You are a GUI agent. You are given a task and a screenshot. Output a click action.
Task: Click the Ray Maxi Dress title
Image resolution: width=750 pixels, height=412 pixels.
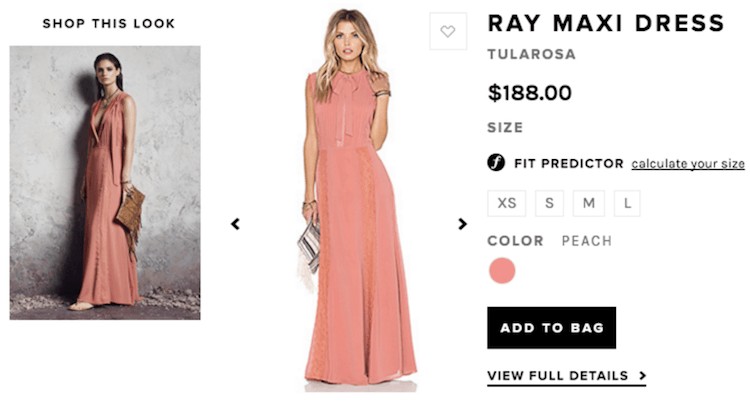click(x=605, y=23)
